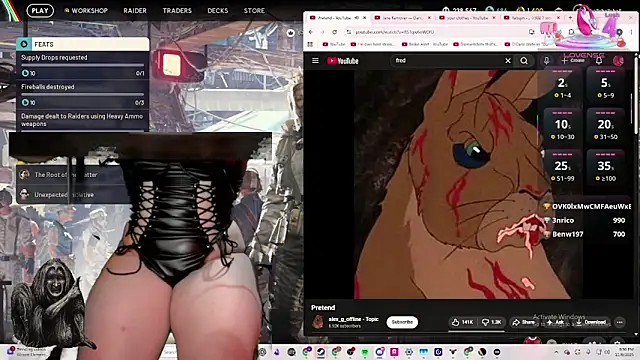This screenshot has height=360, width=640.
Task: Open the RAIDER game menu
Action: (135, 11)
